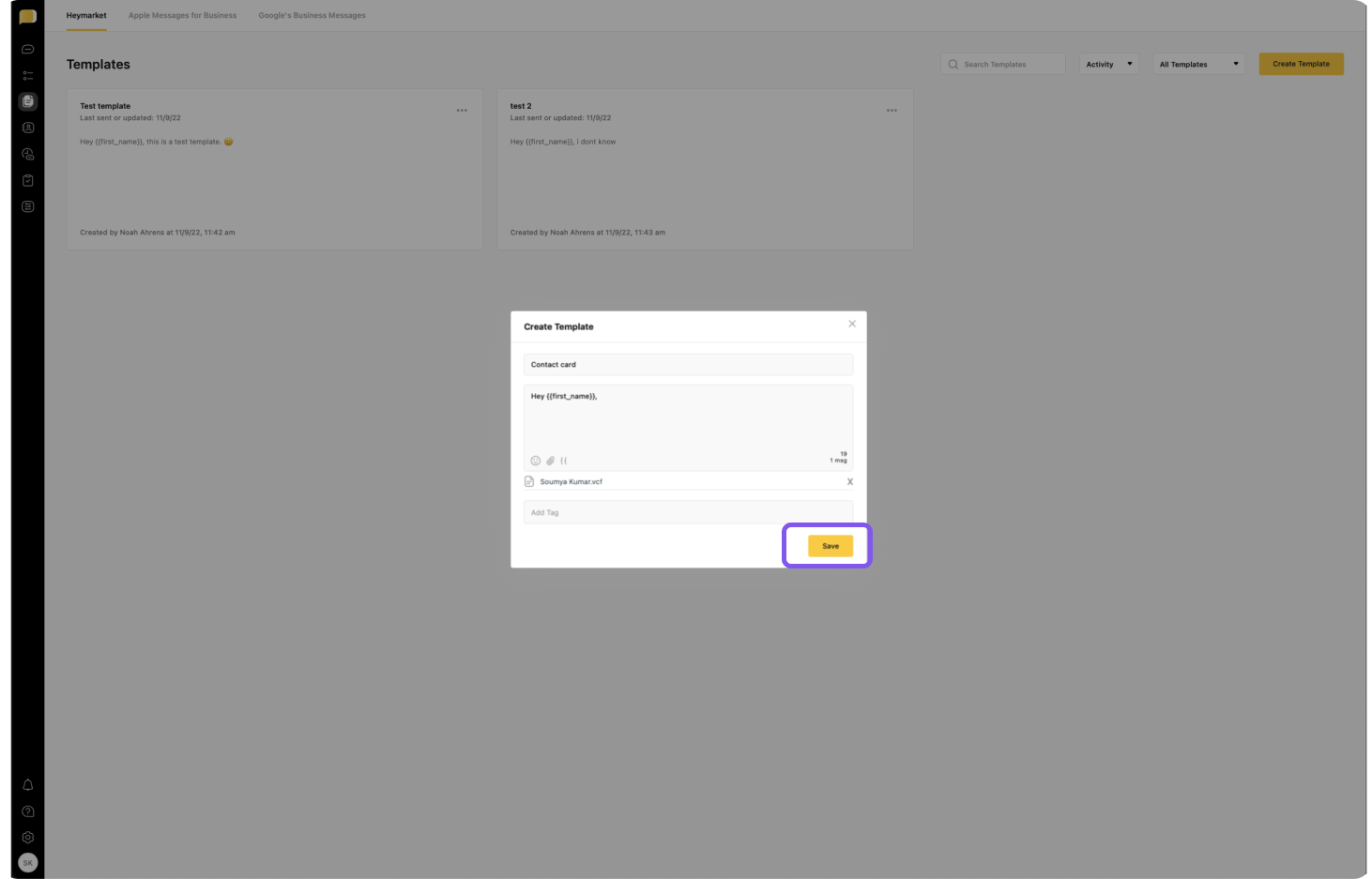Save the new template
This screenshot has width=1372, height=879.
click(831, 546)
